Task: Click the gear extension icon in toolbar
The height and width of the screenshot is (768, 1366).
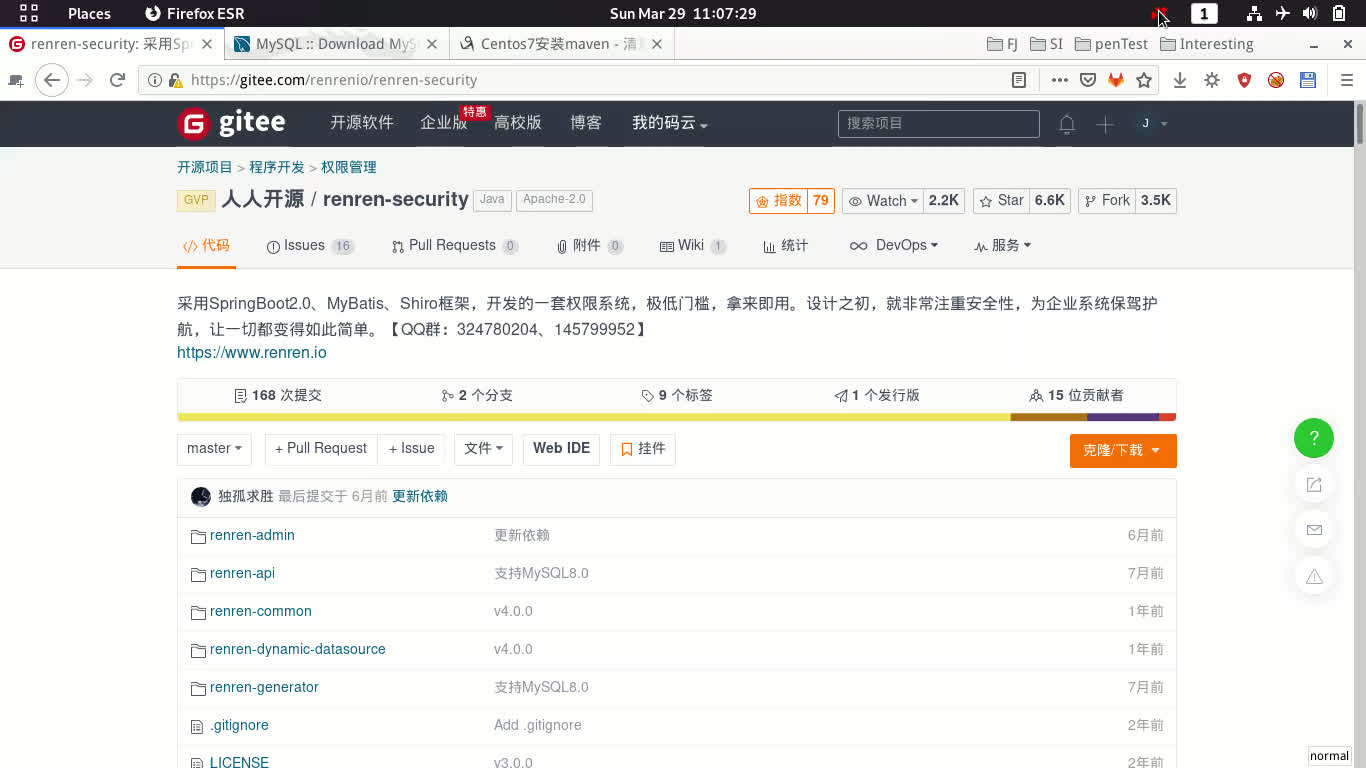Action: coord(1212,80)
